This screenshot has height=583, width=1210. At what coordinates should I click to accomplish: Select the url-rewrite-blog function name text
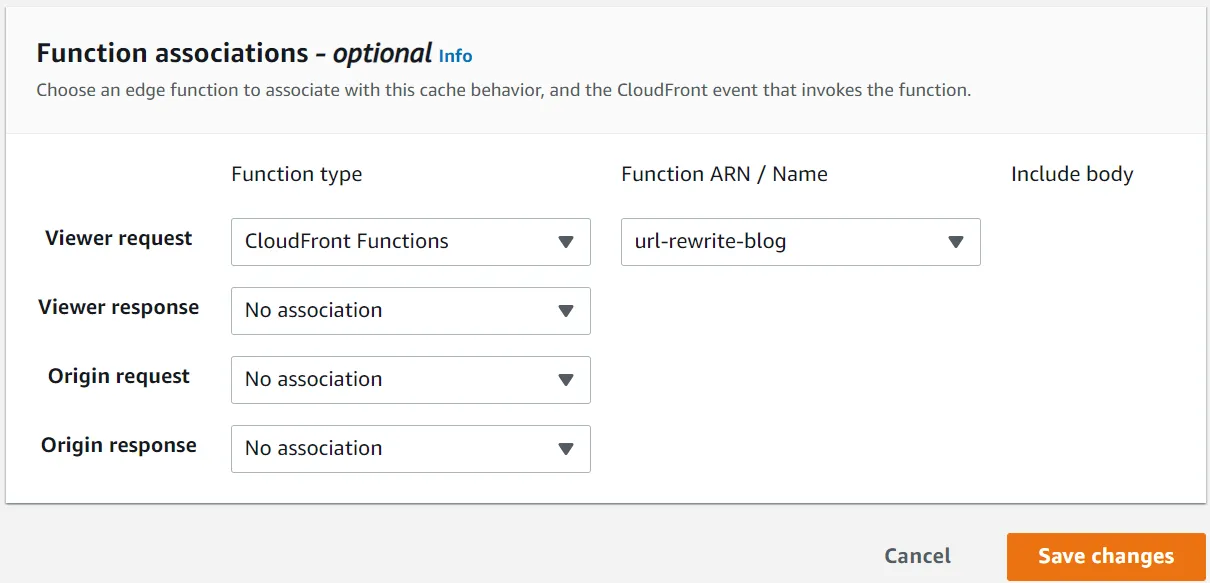[710, 242]
